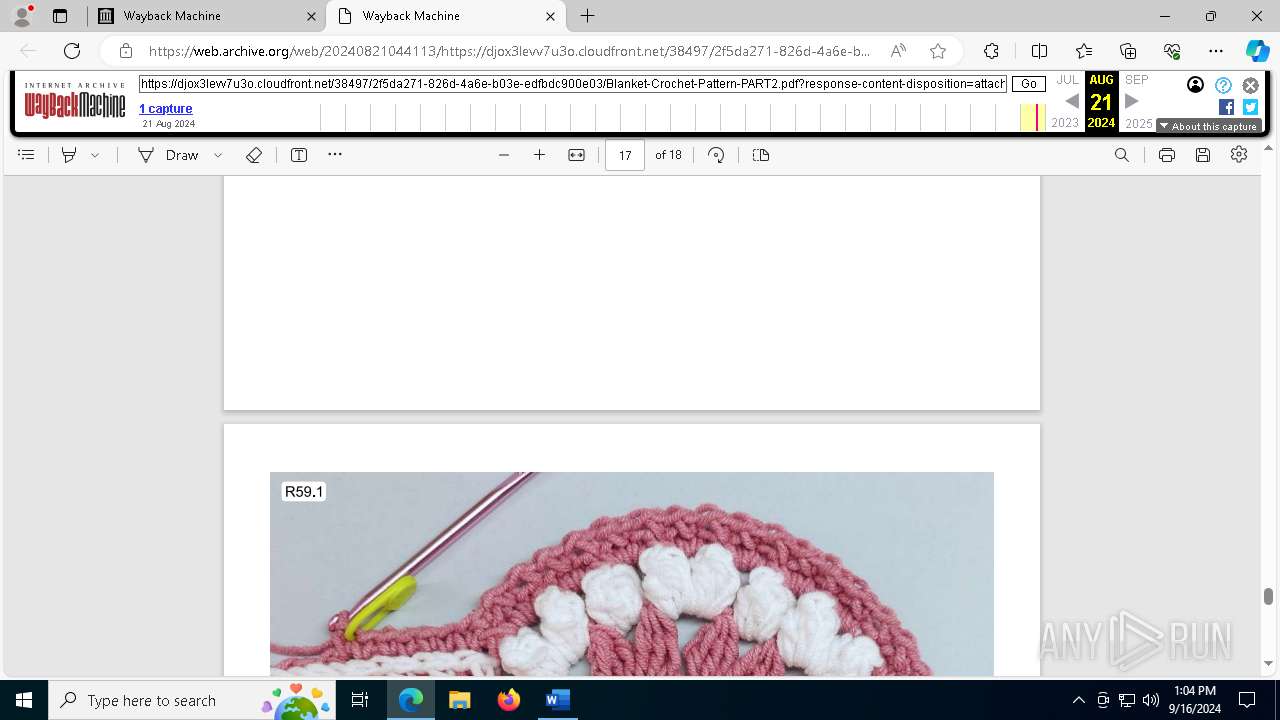
Task: Select year 2023 in Wayback timeline
Action: pyautogui.click(x=1065, y=123)
